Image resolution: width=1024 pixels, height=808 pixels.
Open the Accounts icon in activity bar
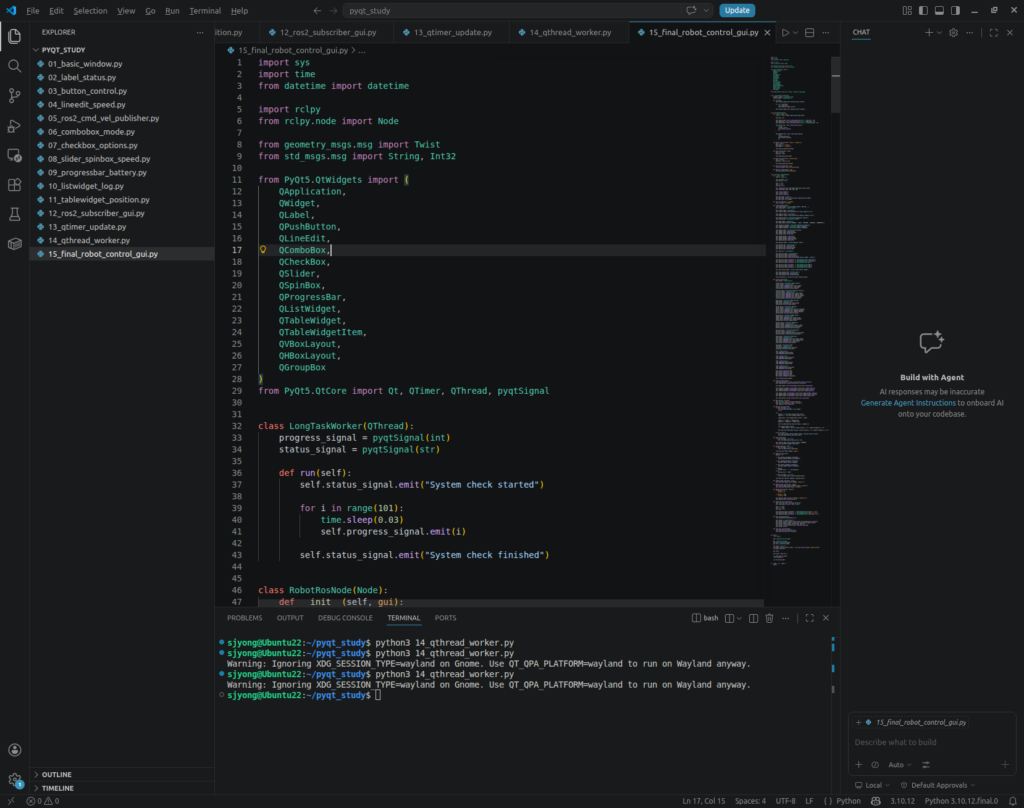14,750
